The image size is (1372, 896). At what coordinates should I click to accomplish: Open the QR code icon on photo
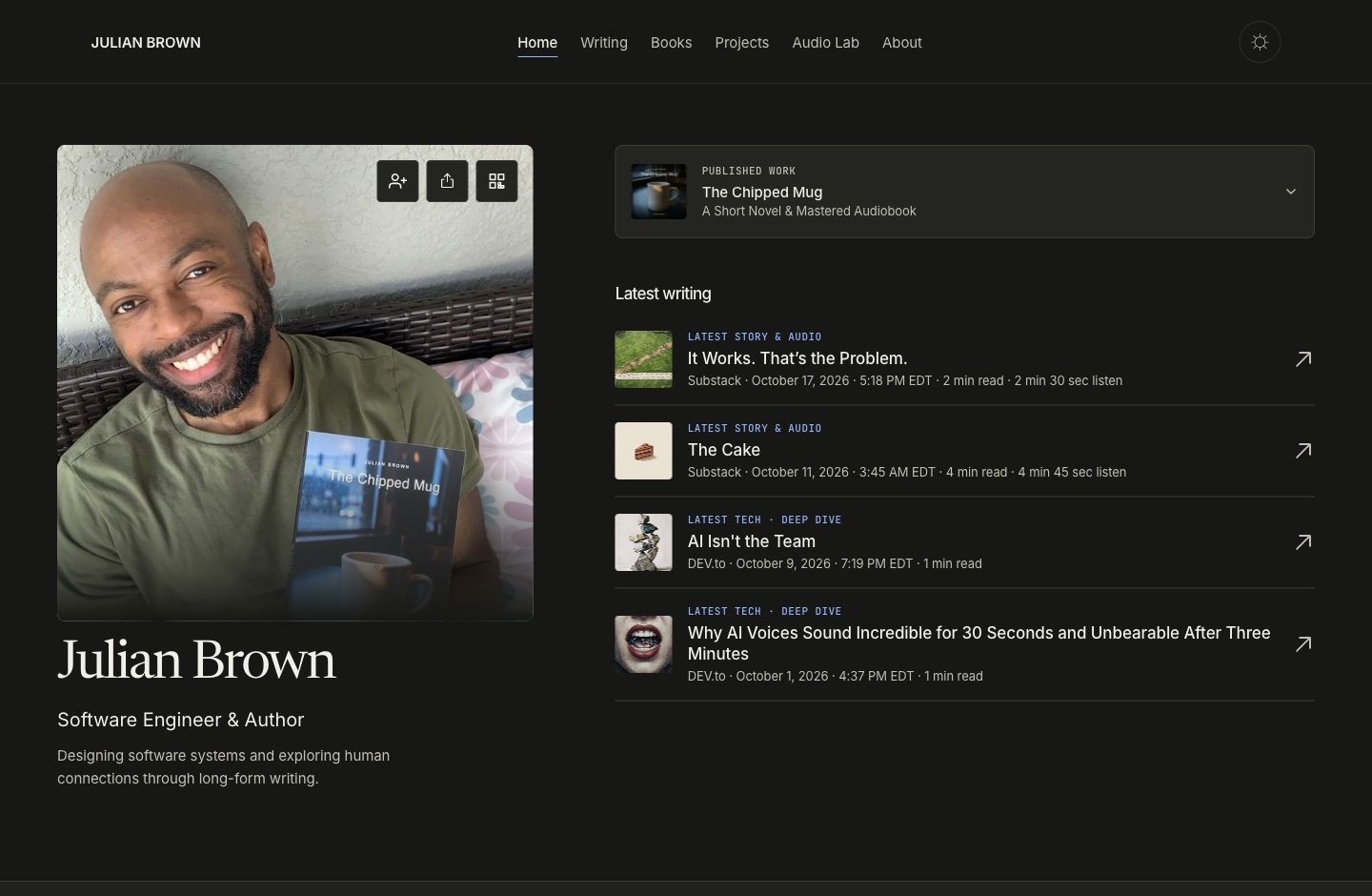(496, 181)
